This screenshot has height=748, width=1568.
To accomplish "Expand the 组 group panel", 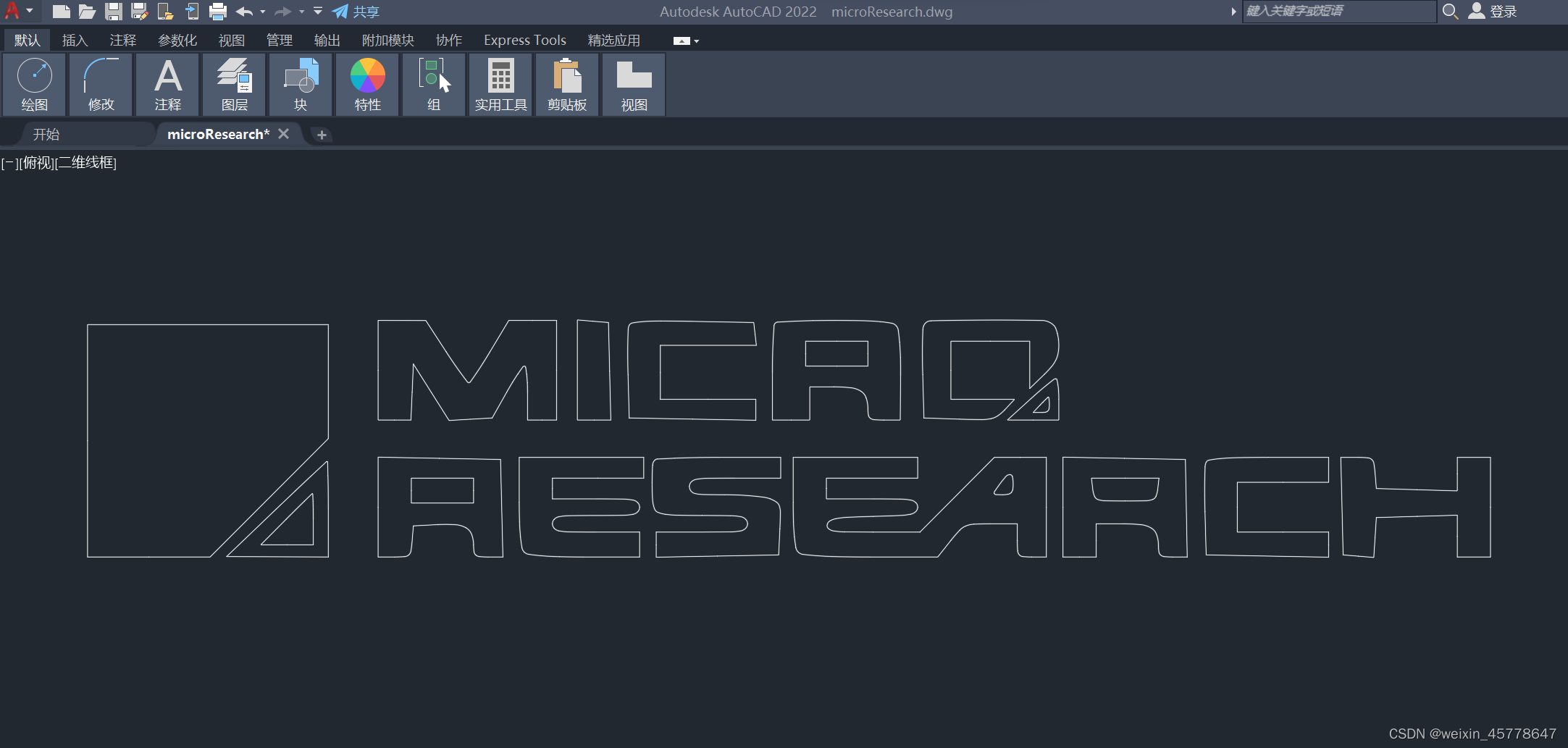I will pos(435,85).
